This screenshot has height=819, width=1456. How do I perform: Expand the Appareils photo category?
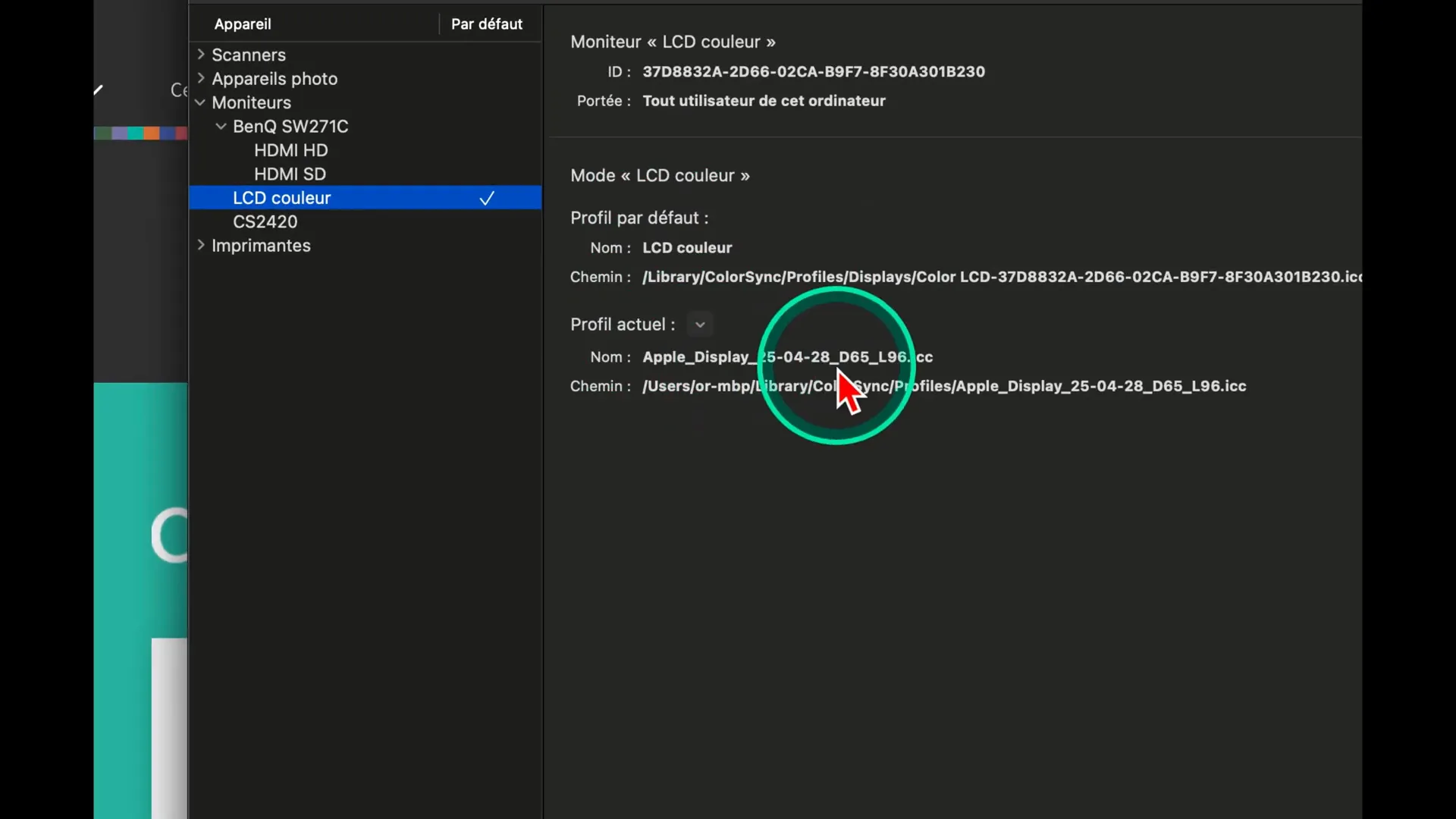point(201,78)
